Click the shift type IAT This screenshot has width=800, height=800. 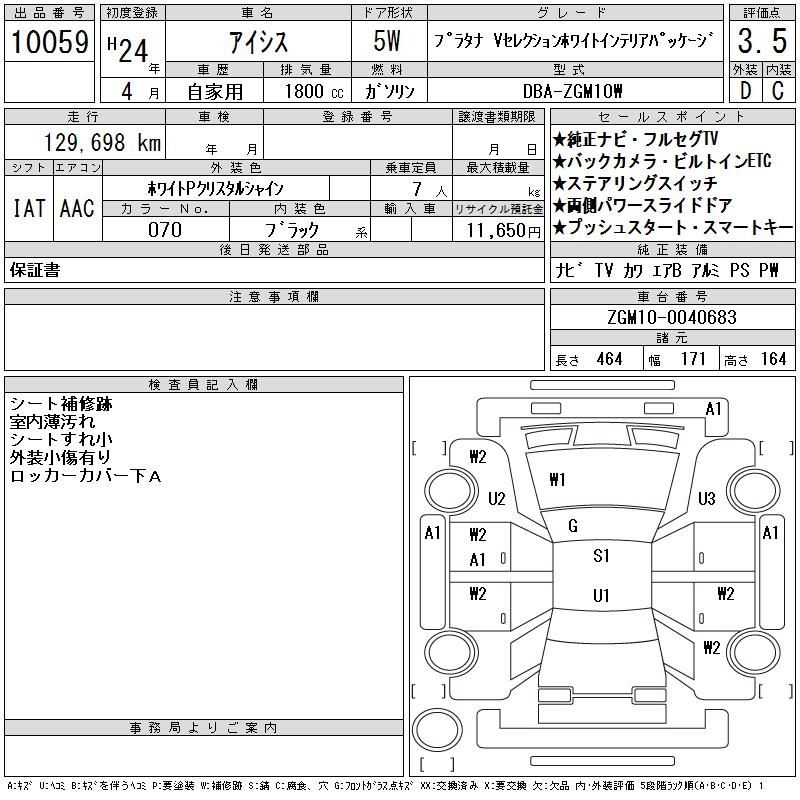point(29,208)
